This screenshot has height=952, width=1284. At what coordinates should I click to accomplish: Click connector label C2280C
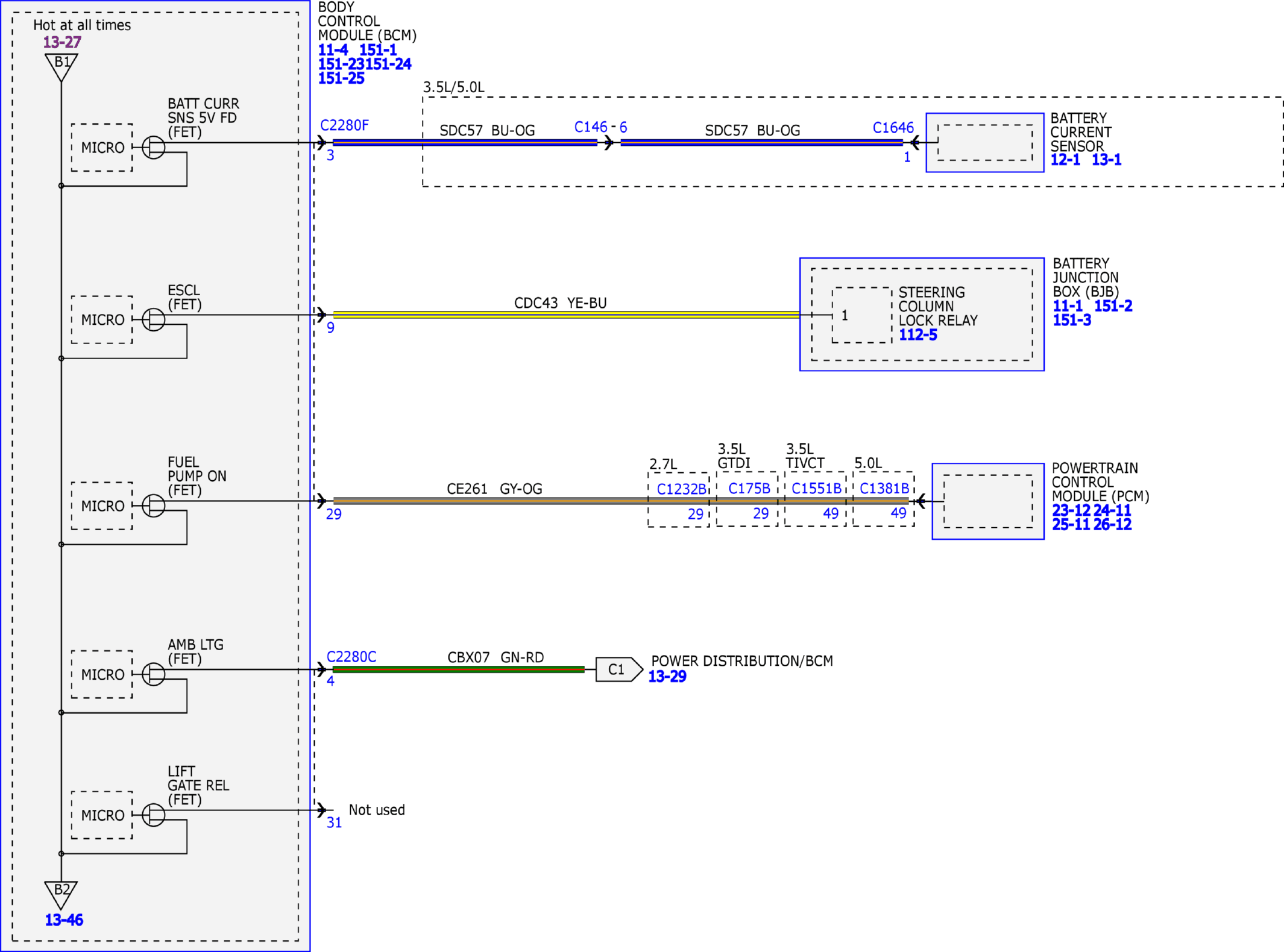click(351, 657)
